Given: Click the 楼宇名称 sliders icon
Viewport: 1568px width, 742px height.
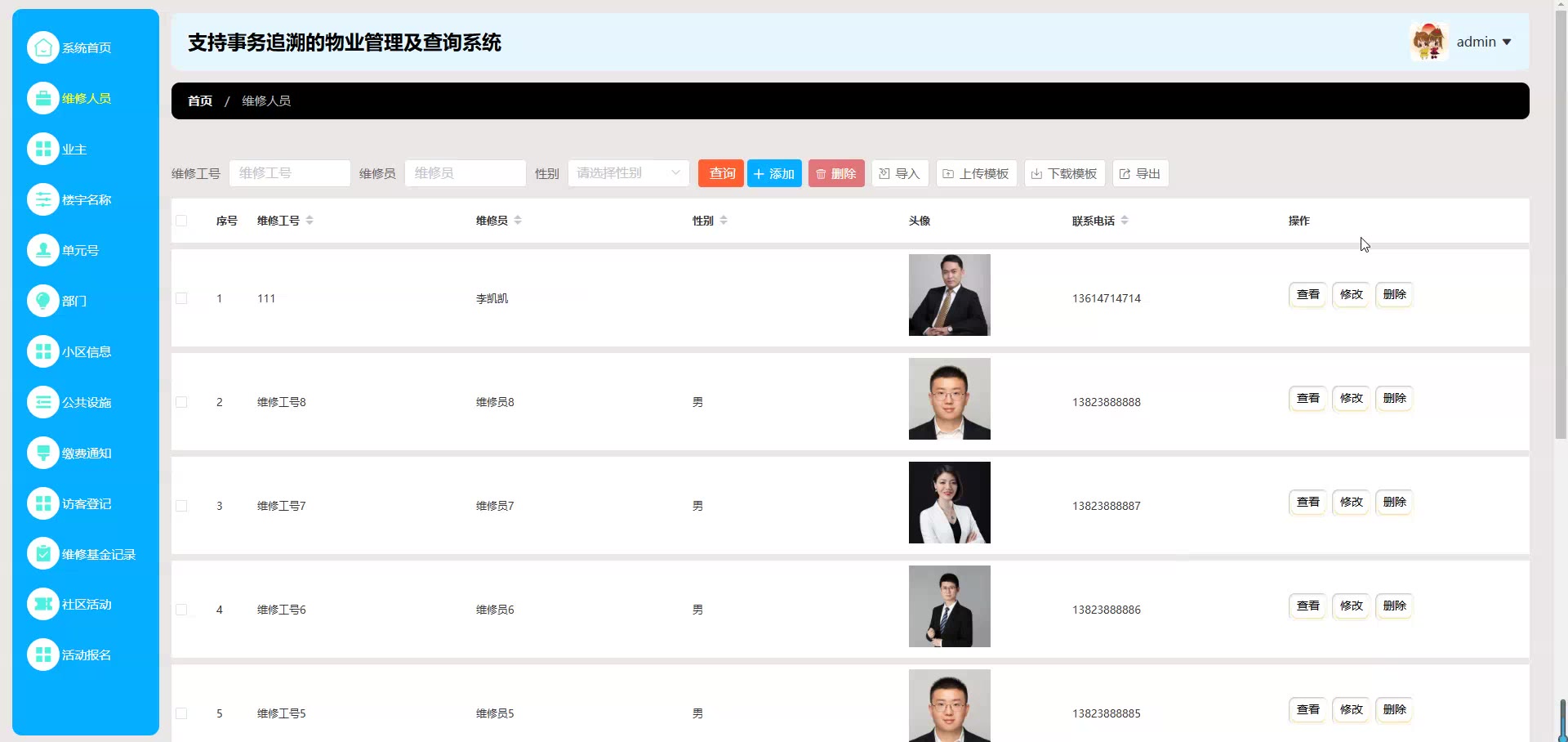Looking at the screenshot, I should coord(43,200).
